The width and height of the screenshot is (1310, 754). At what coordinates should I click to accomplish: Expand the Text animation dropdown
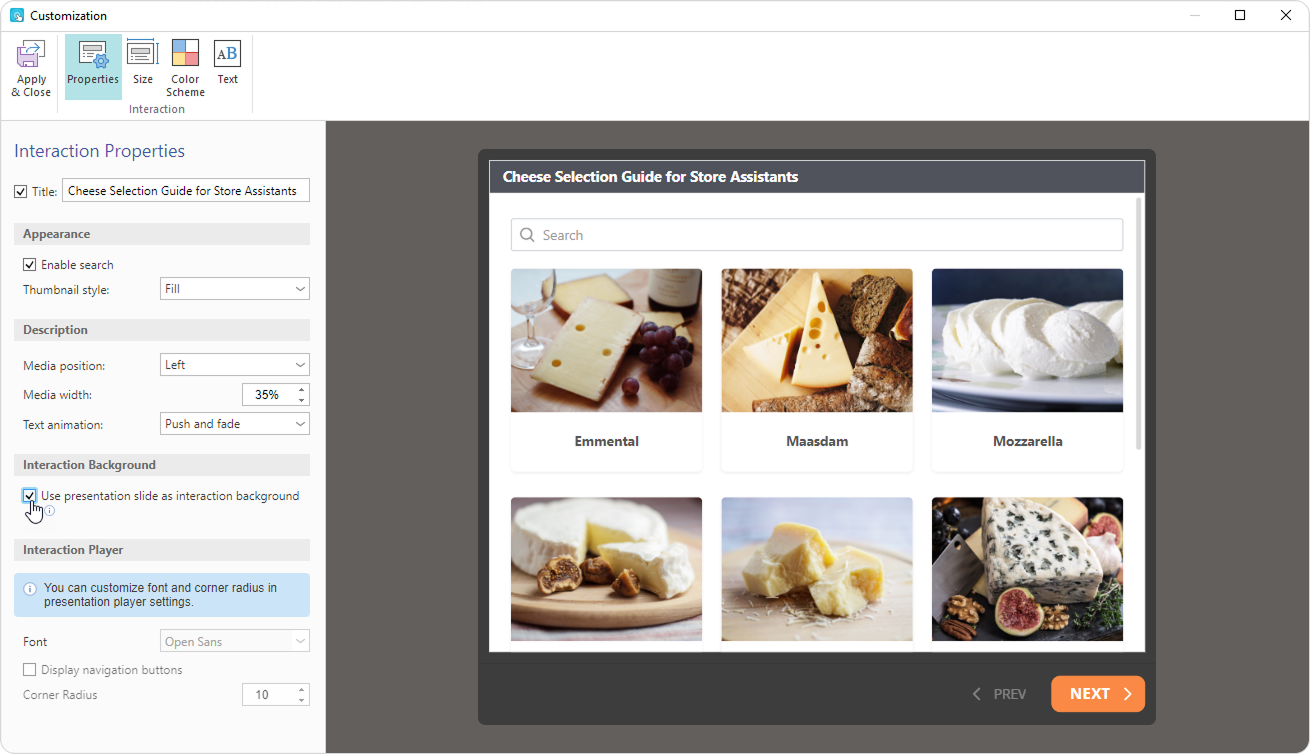click(234, 424)
